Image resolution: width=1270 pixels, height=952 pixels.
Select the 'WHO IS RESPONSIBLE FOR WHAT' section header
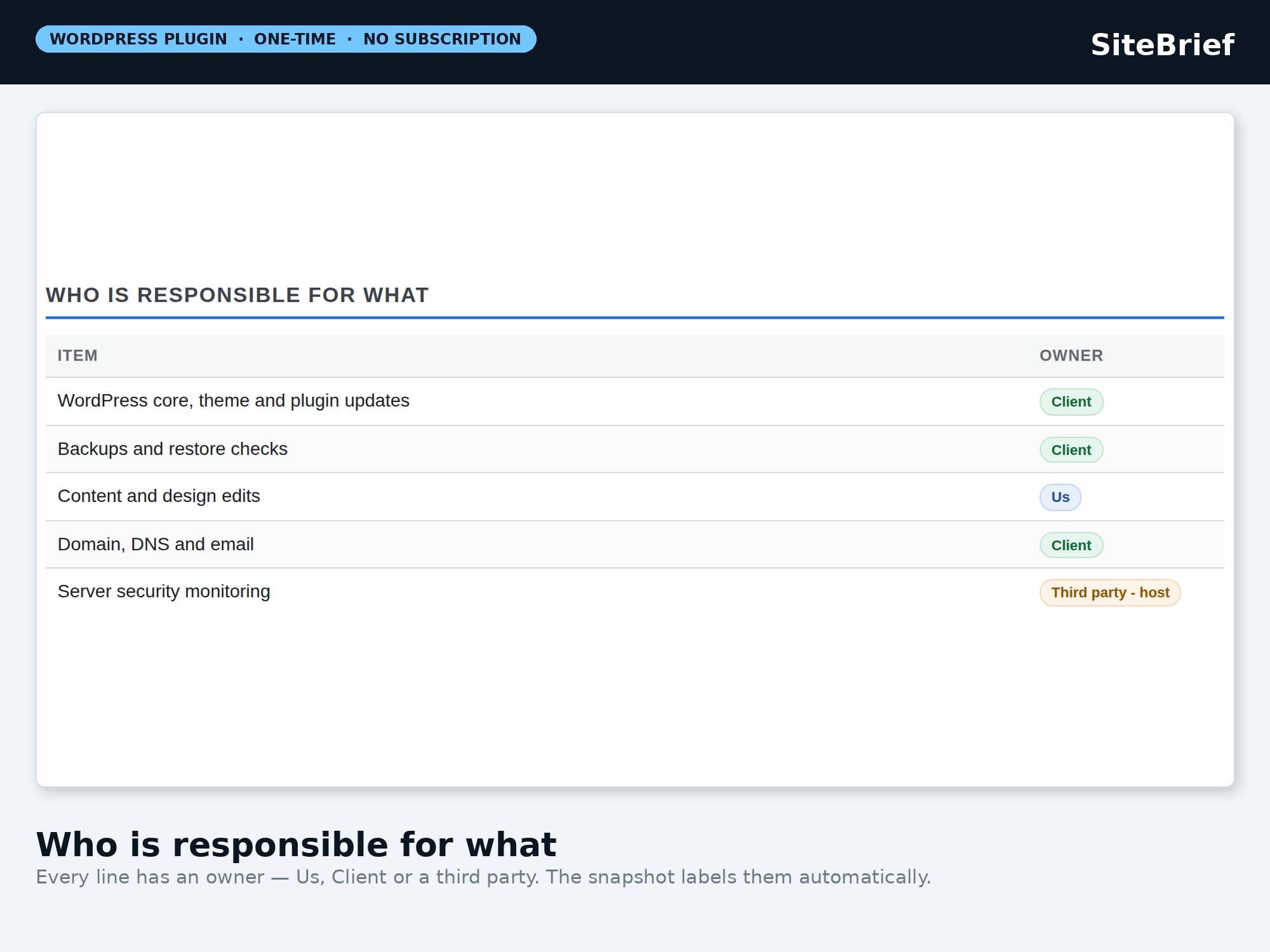point(237,295)
